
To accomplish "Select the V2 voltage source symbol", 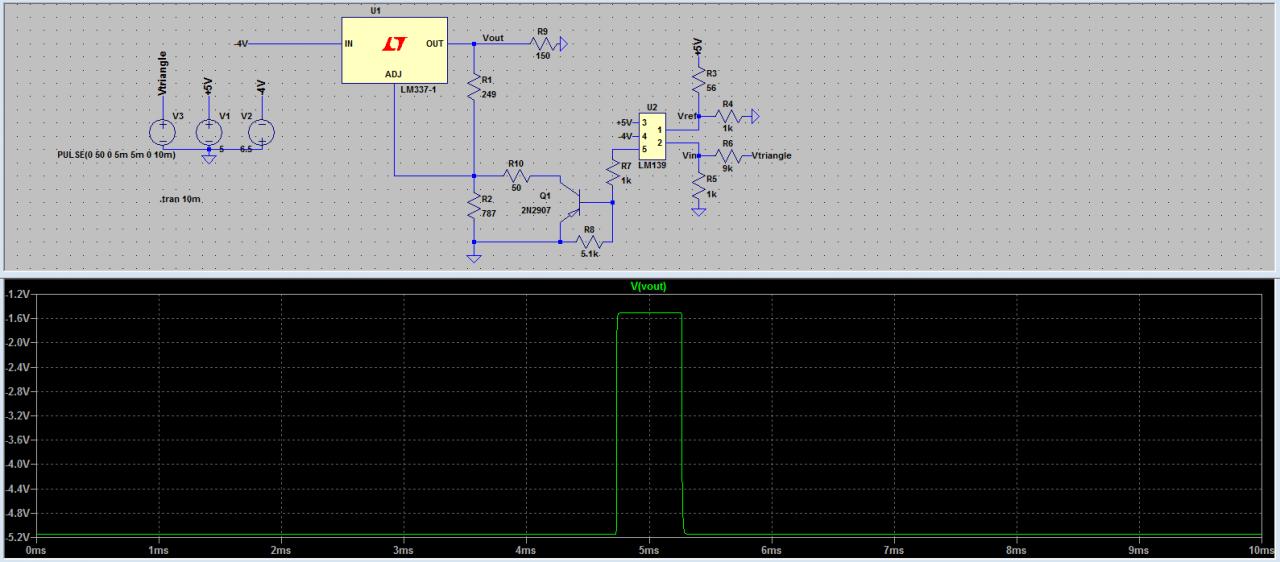I will (x=261, y=131).
